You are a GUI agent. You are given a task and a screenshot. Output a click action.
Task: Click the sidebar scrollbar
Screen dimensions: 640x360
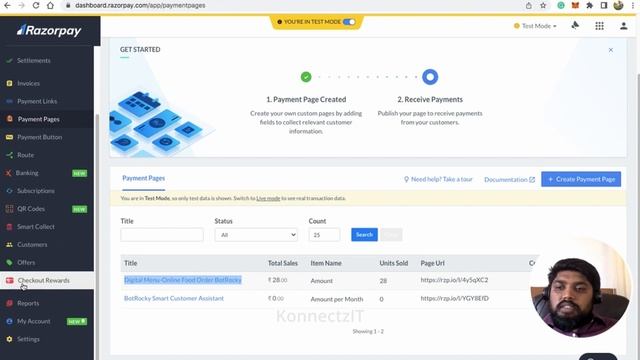click(96, 237)
